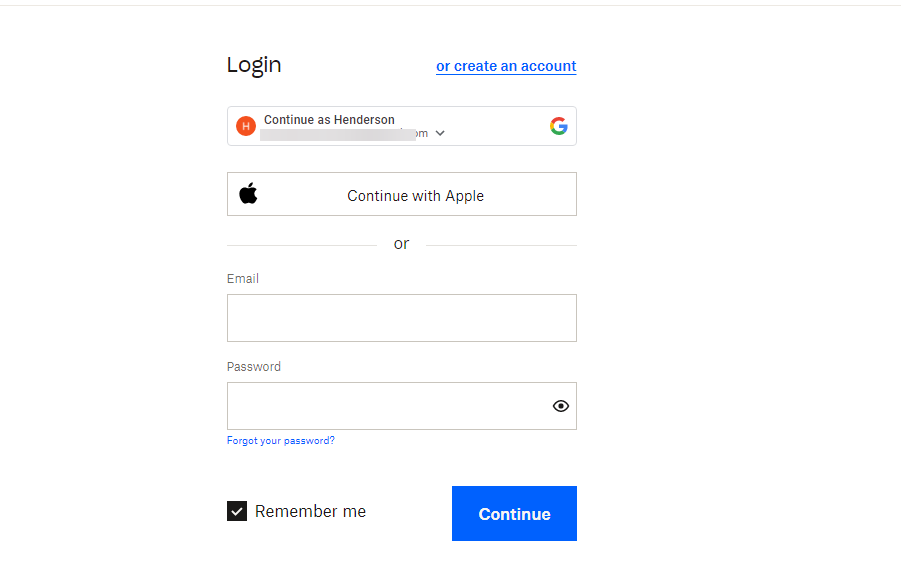Click the orange H profile avatar
This screenshot has width=901, height=573.
(246, 126)
